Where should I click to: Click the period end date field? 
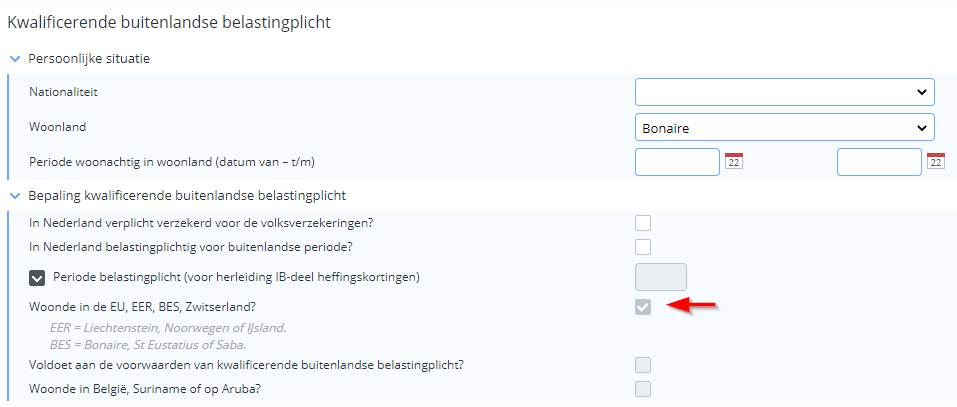(x=879, y=162)
